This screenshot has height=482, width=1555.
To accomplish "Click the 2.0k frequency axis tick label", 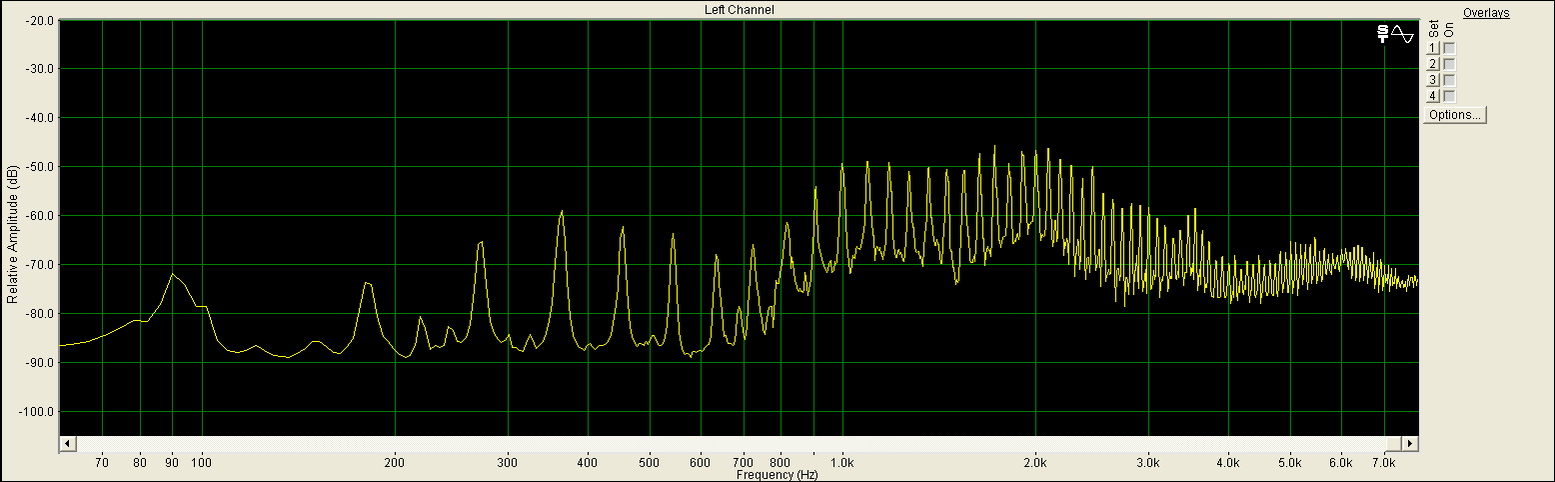I will point(1035,463).
